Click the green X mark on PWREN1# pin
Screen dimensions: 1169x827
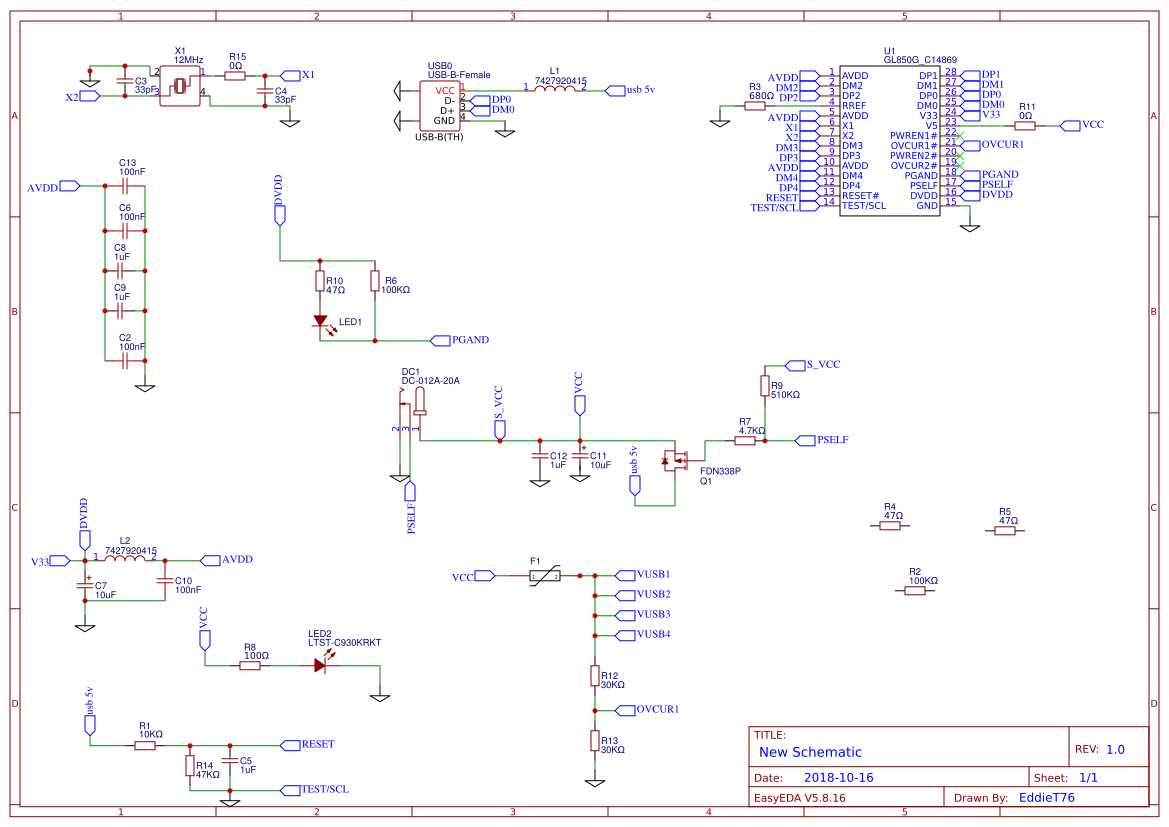coord(959,136)
